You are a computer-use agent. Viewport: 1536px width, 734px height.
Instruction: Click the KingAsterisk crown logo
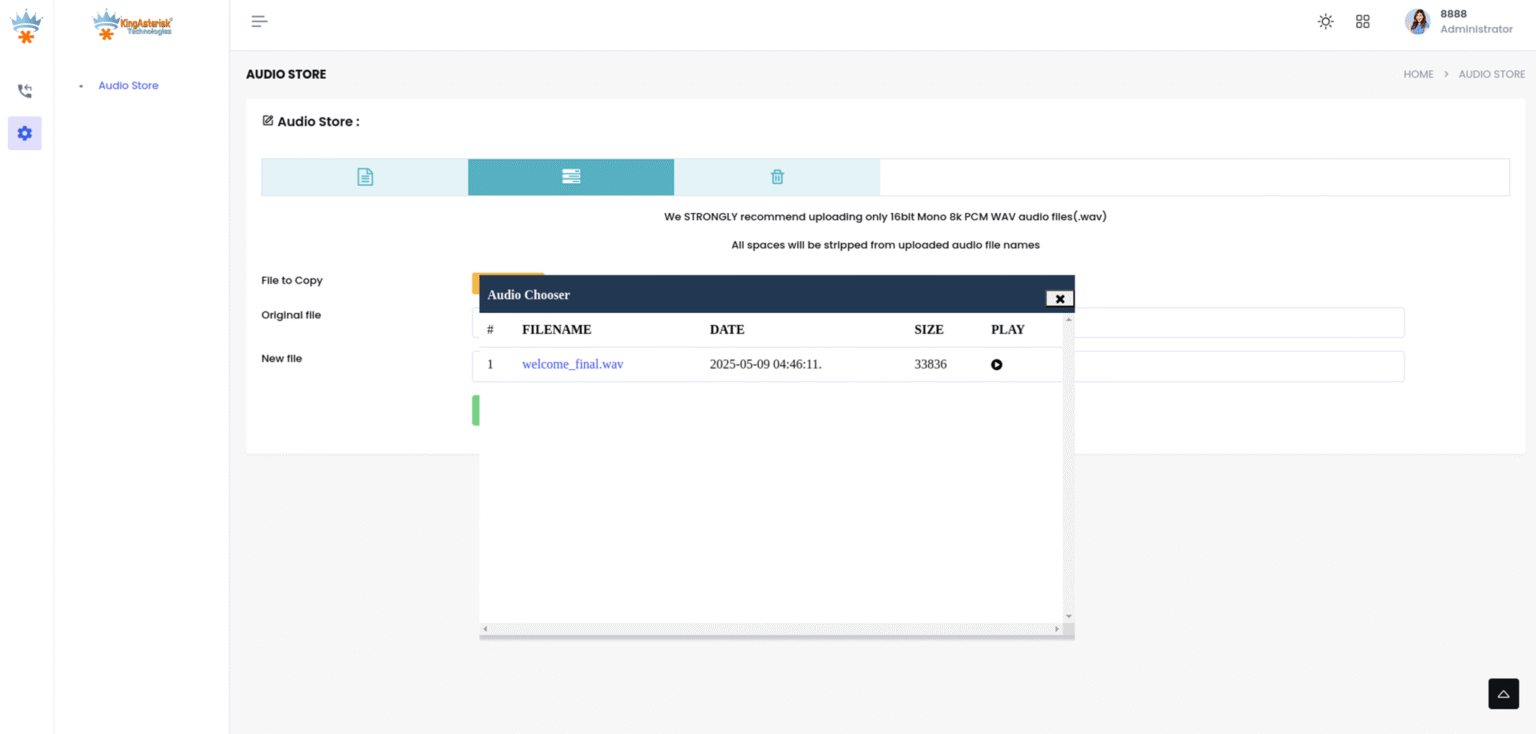coord(25,22)
